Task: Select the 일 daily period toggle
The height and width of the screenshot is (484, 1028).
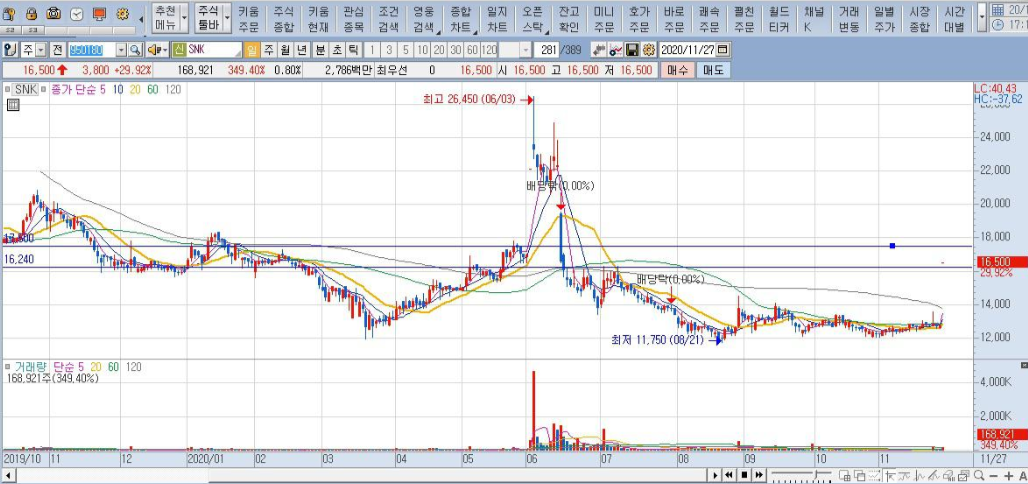Action: click(252, 50)
